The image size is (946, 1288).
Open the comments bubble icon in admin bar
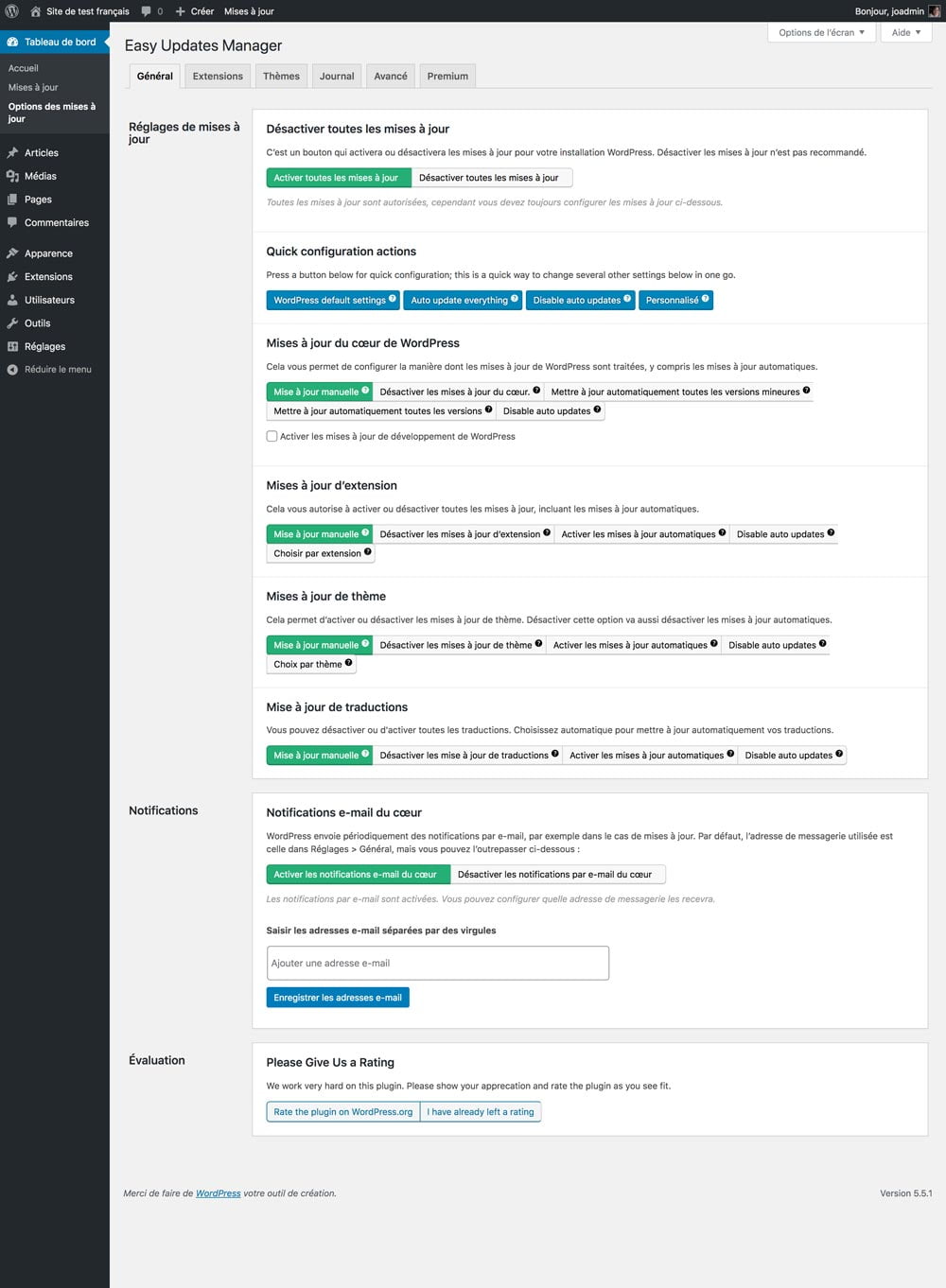coord(147,11)
